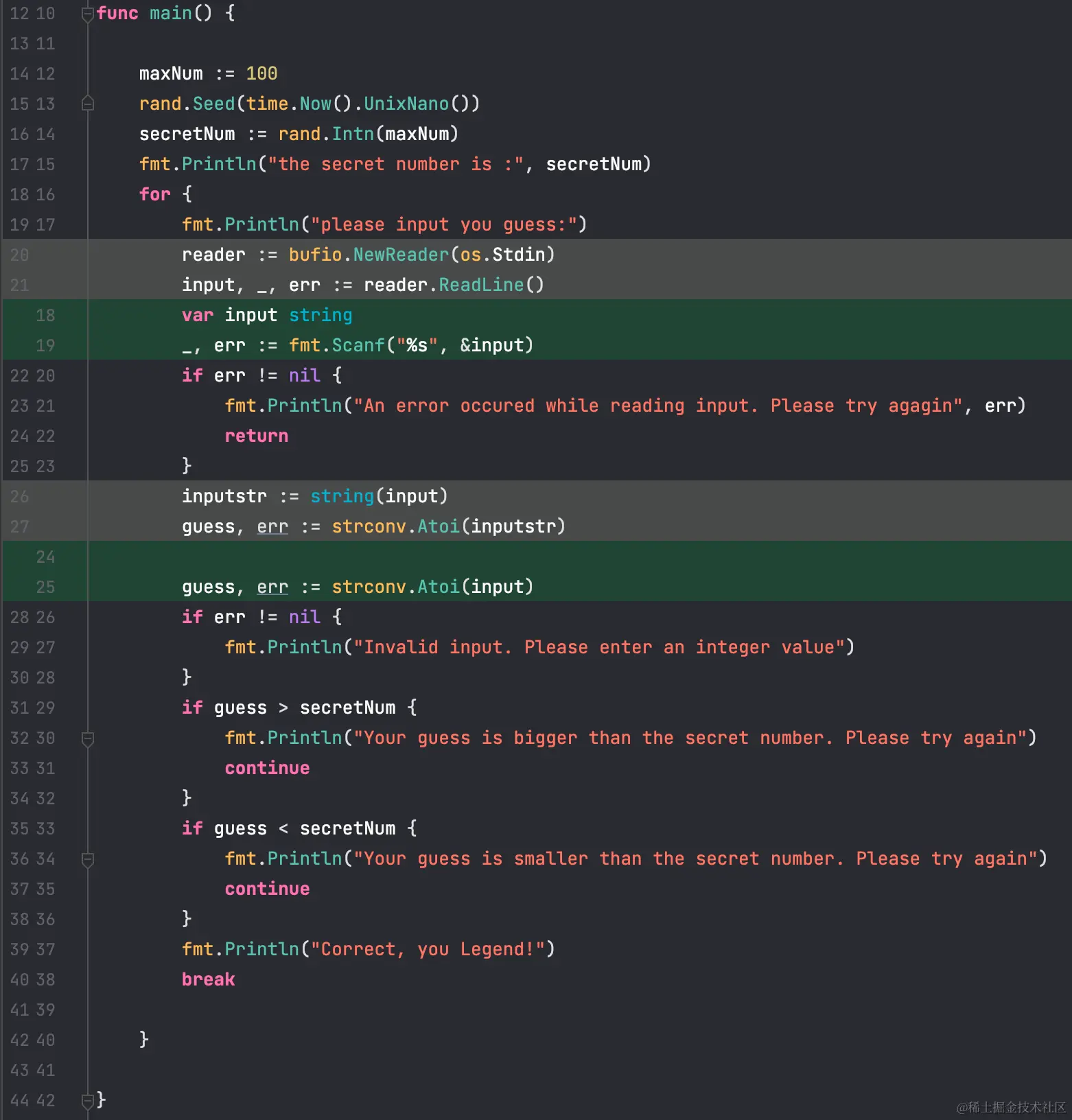The height and width of the screenshot is (1120, 1072).
Task: Click added line number 19 in gutter
Action: coord(45,345)
